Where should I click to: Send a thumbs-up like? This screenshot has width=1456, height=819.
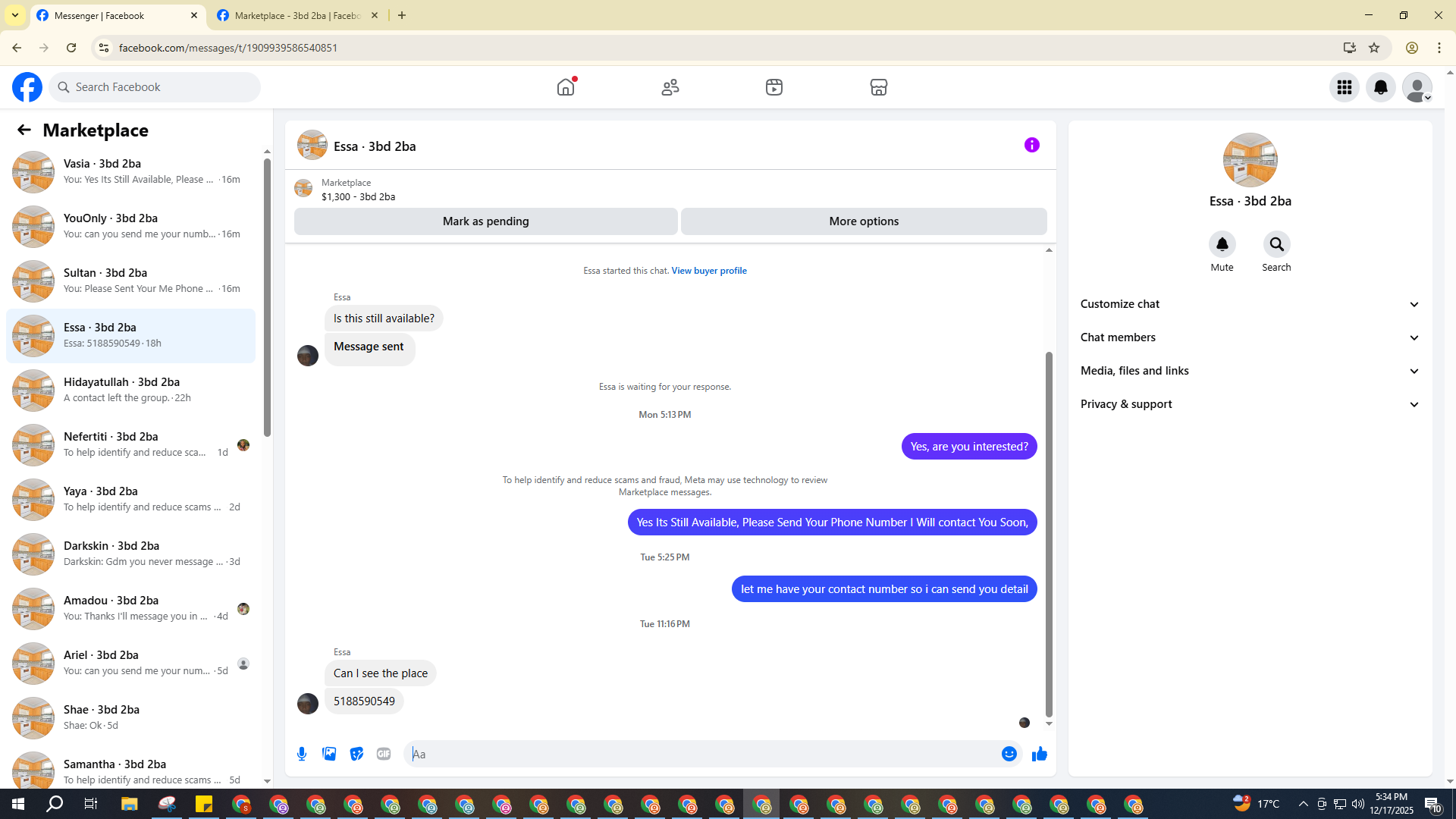(1039, 754)
